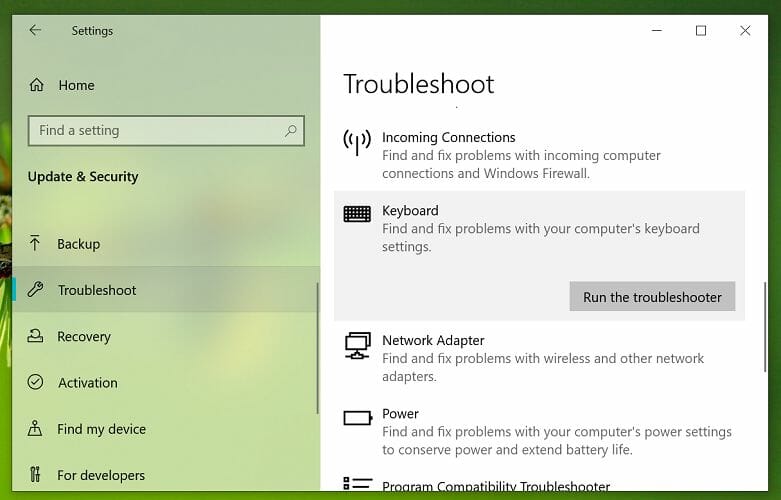Click the sidebar vertical scrollbar

point(317,348)
